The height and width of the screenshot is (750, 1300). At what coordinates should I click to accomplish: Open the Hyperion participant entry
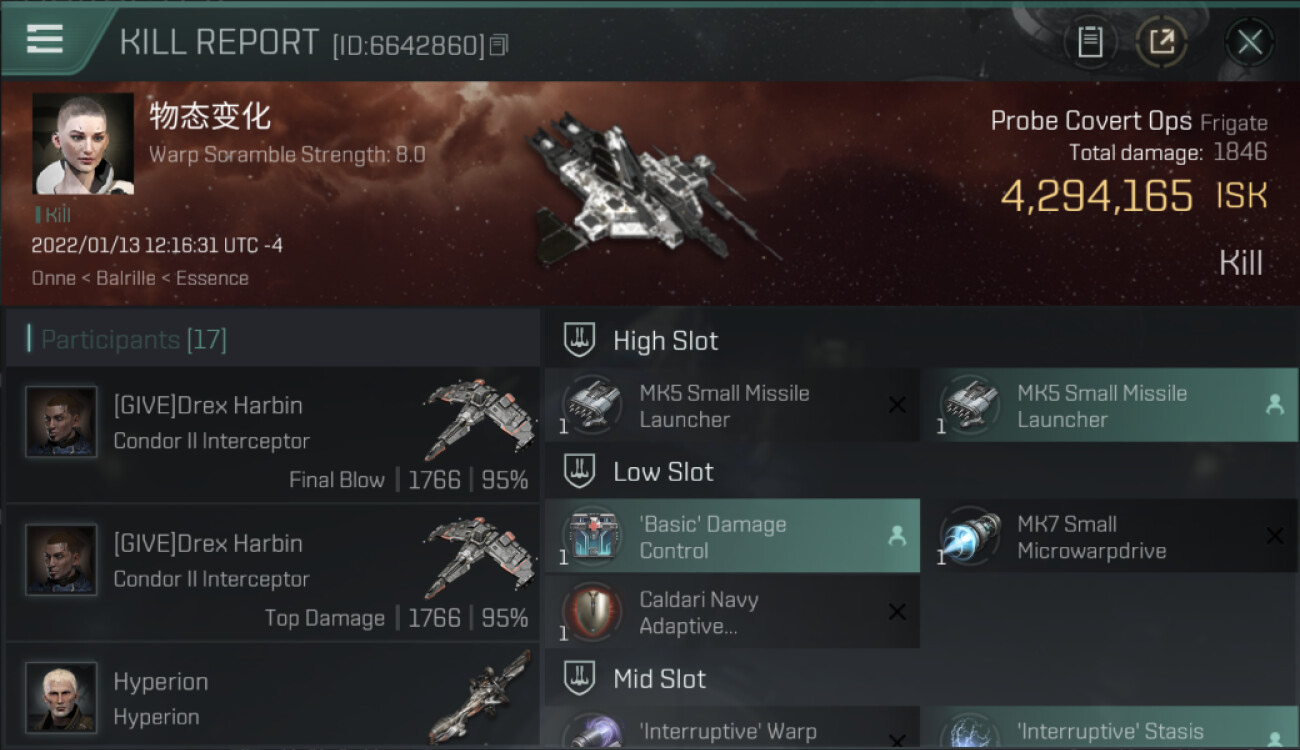(x=272, y=697)
